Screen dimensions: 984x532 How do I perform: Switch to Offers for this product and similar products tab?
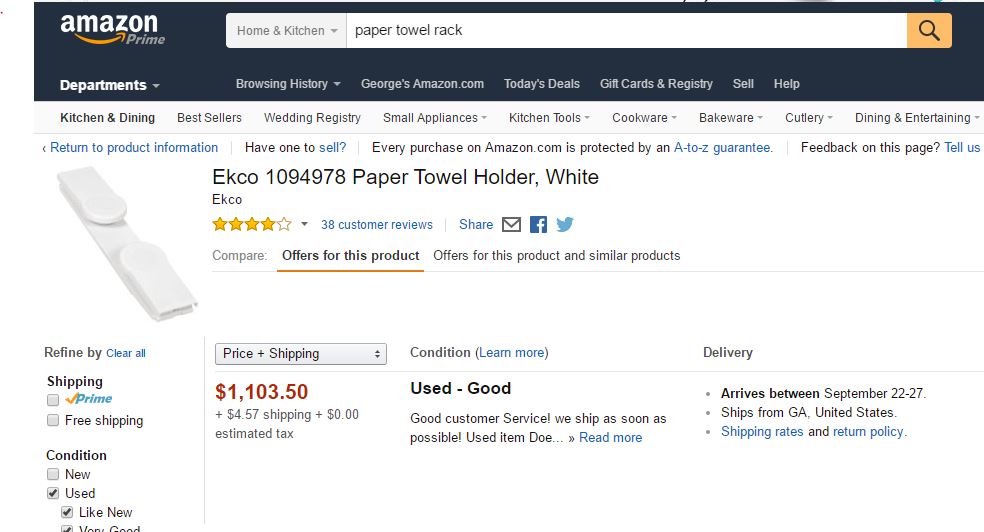pos(557,256)
